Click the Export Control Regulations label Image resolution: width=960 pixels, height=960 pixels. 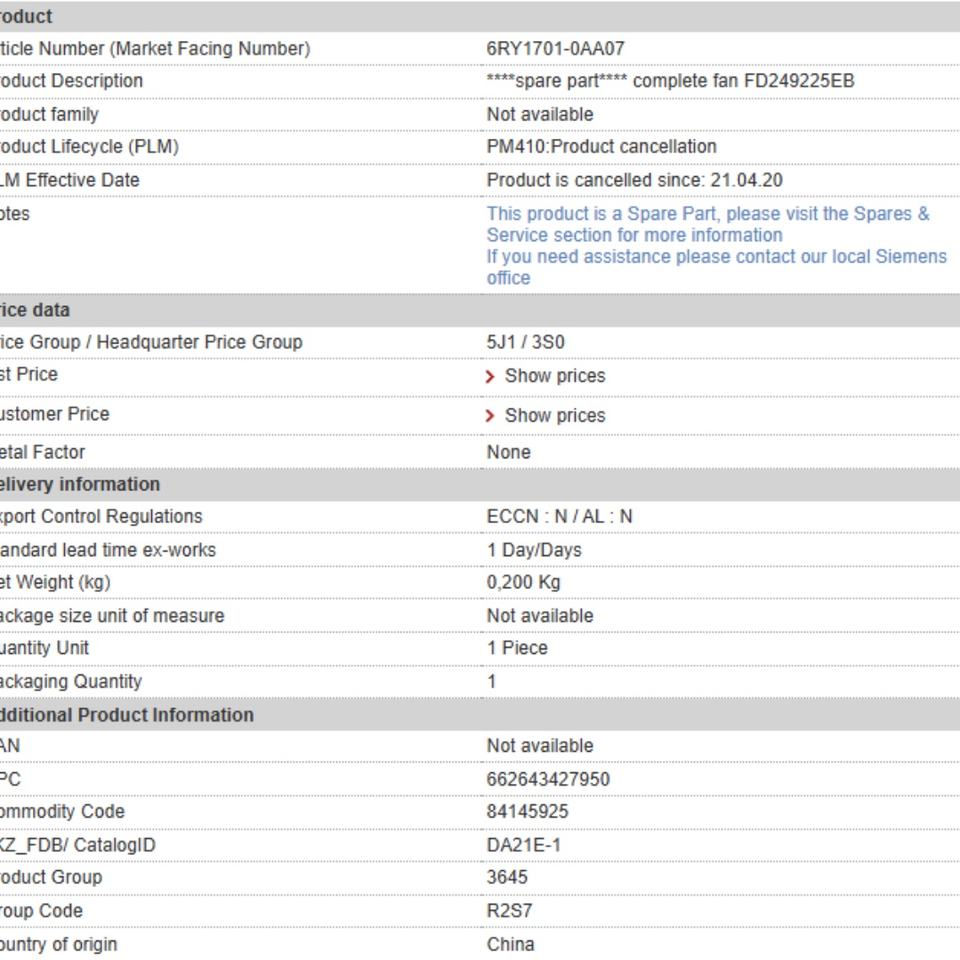pos(101,517)
